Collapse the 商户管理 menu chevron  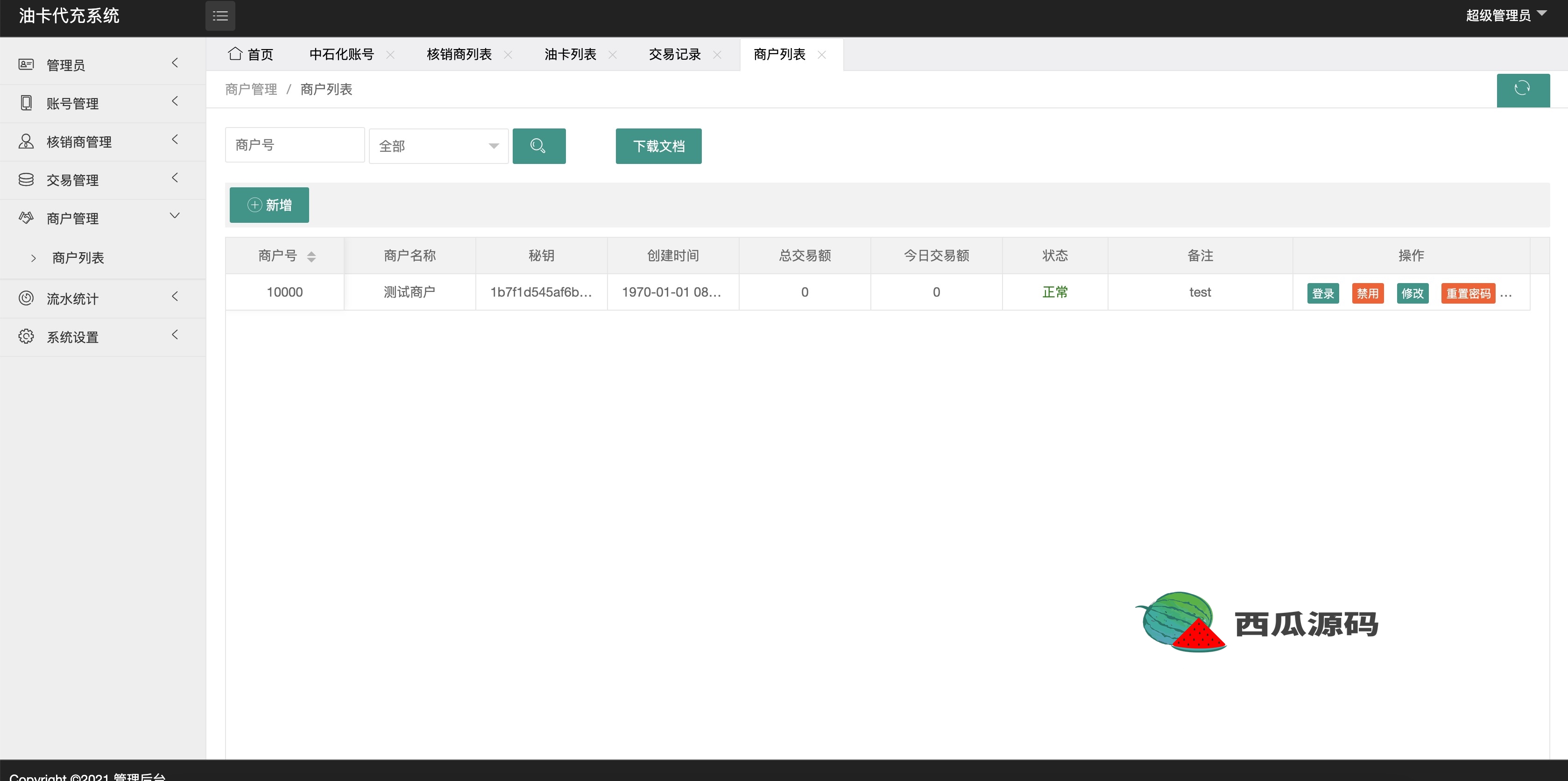click(x=175, y=215)
